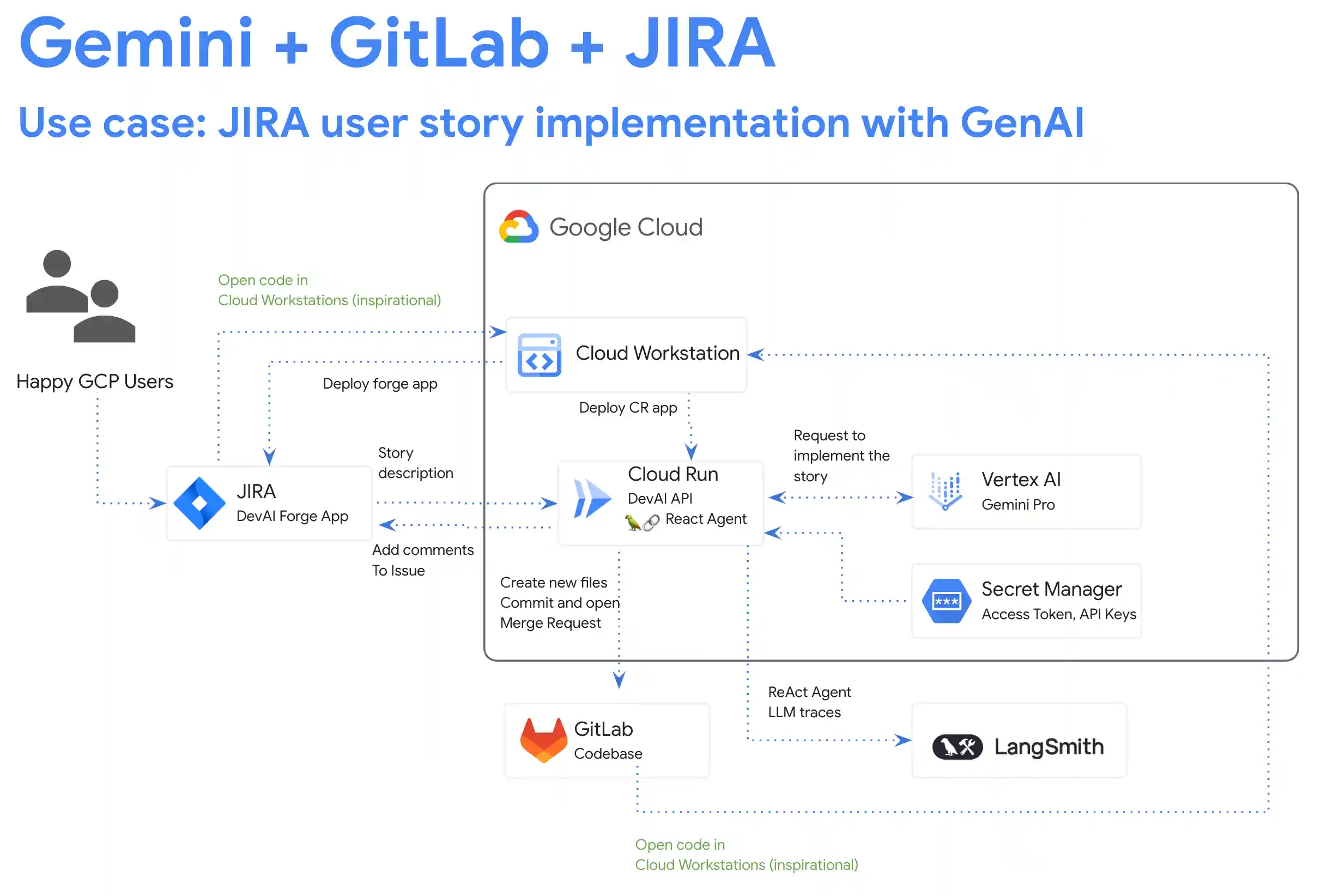Select the 'ReAct Agent LLM traces' label

pos(809,702)
